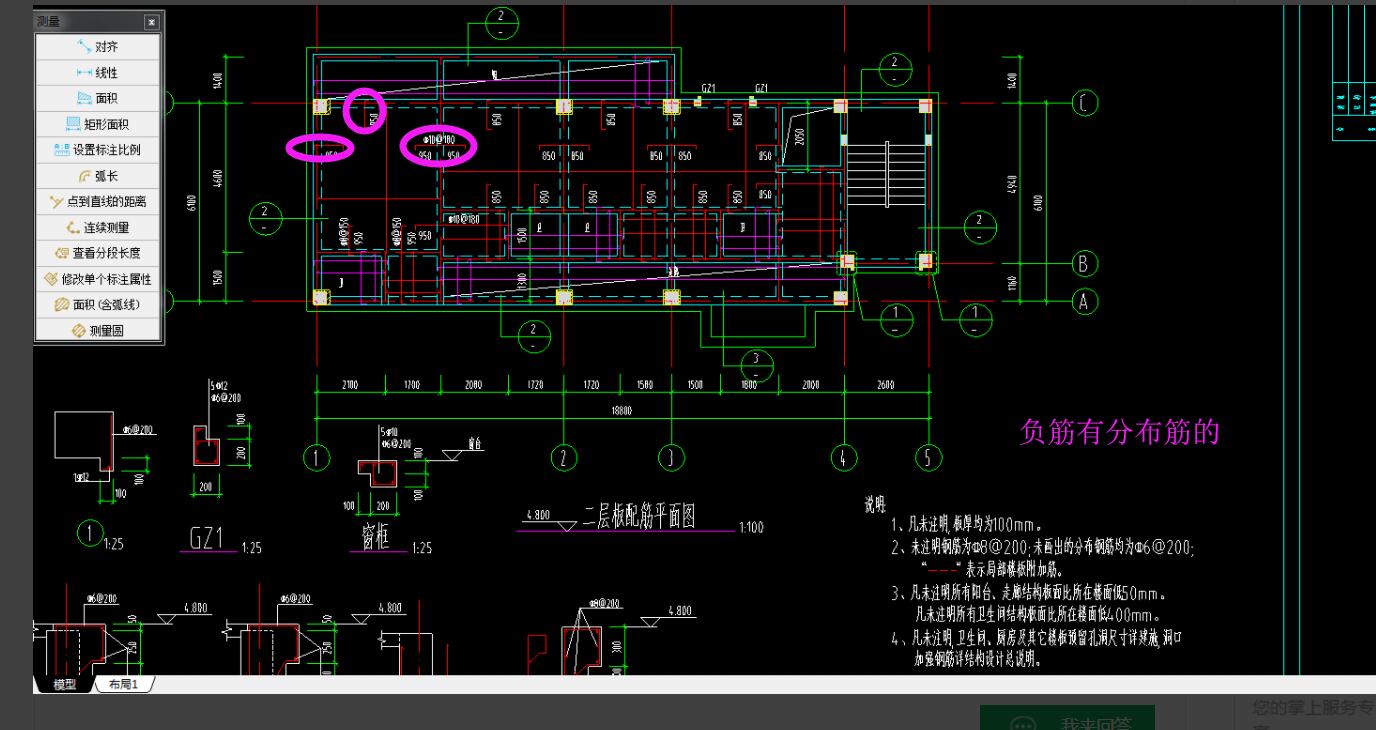The width and height of the screenshot is (1376, 730).
Task: Choose 面积(含弧线) area with arcs tool
Action: tap(99, 305)
